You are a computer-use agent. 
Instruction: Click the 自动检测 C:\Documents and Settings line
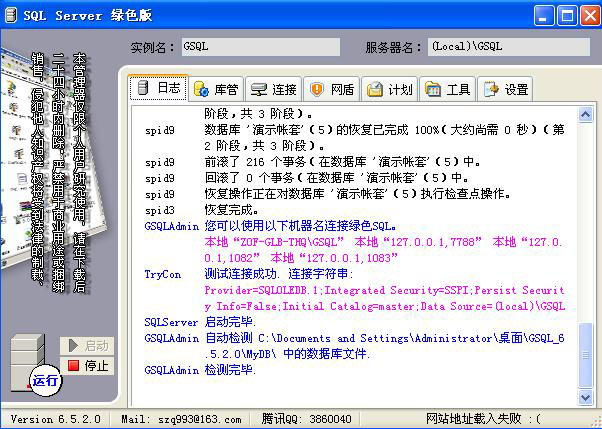(384, 346)
